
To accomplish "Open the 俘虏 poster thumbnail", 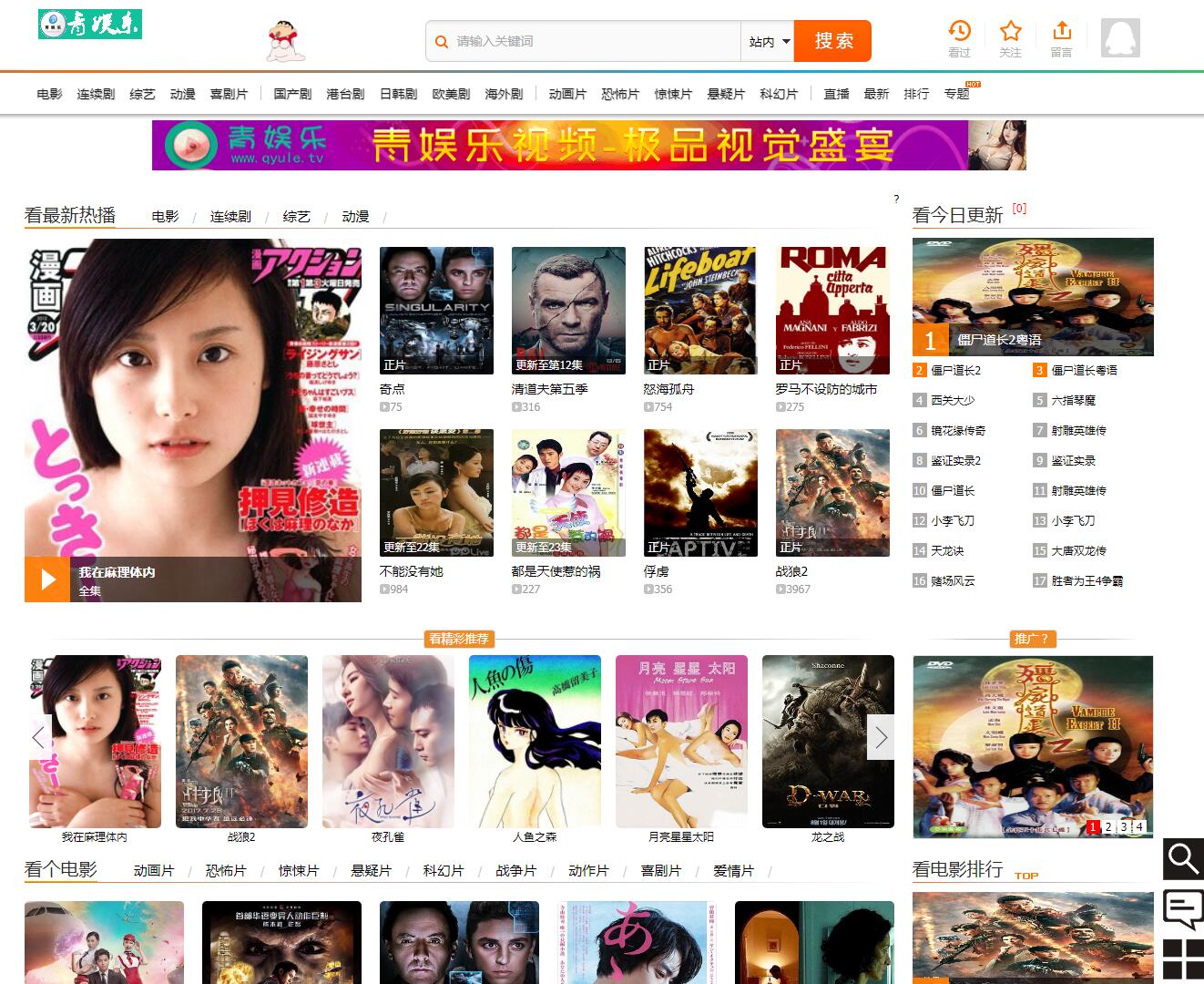I will pos(700,493).
